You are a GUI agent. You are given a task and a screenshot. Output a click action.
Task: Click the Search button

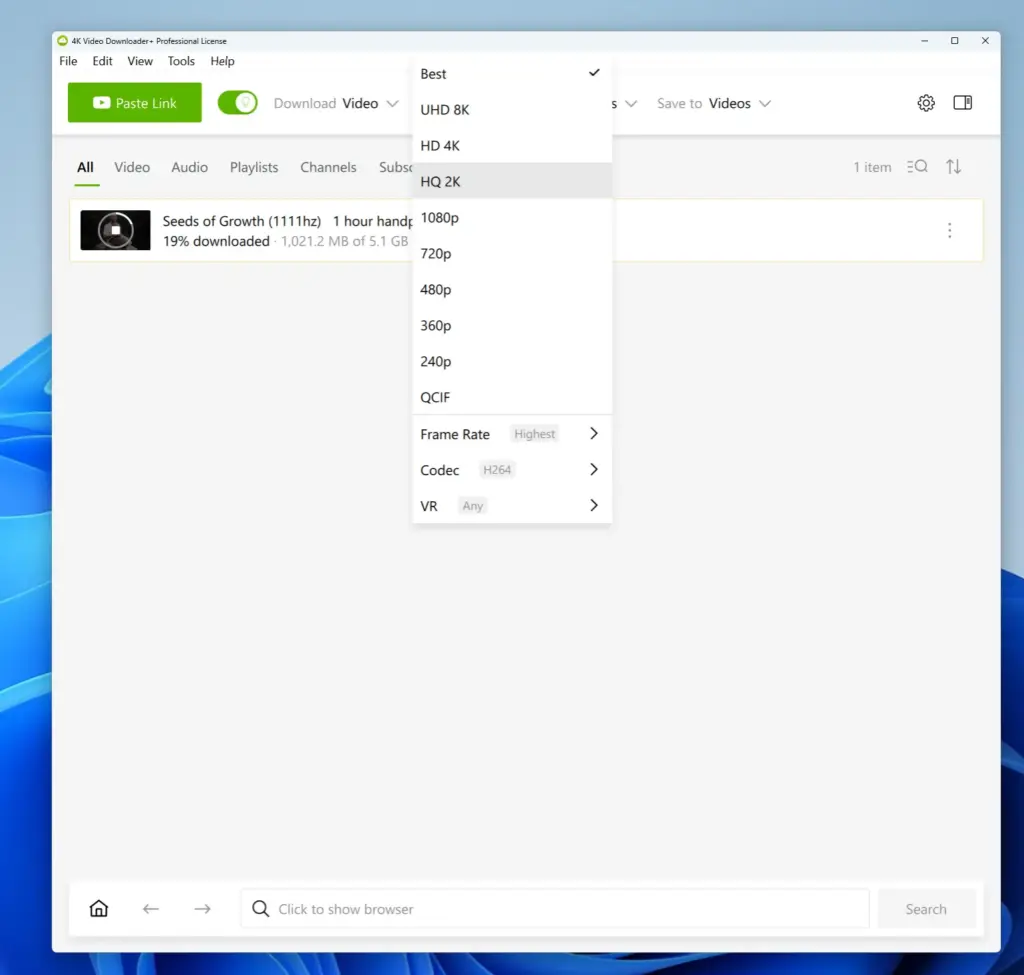click(926, 909)
